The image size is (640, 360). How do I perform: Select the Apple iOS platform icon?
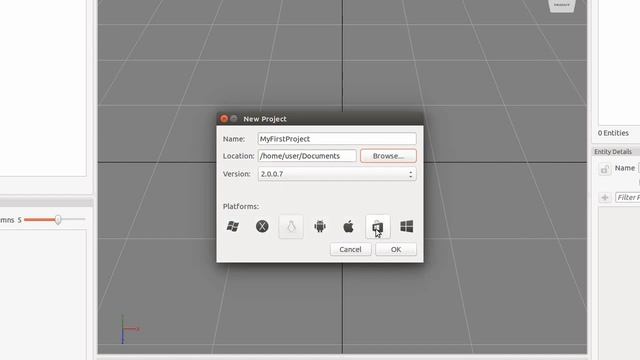[349, 226]
